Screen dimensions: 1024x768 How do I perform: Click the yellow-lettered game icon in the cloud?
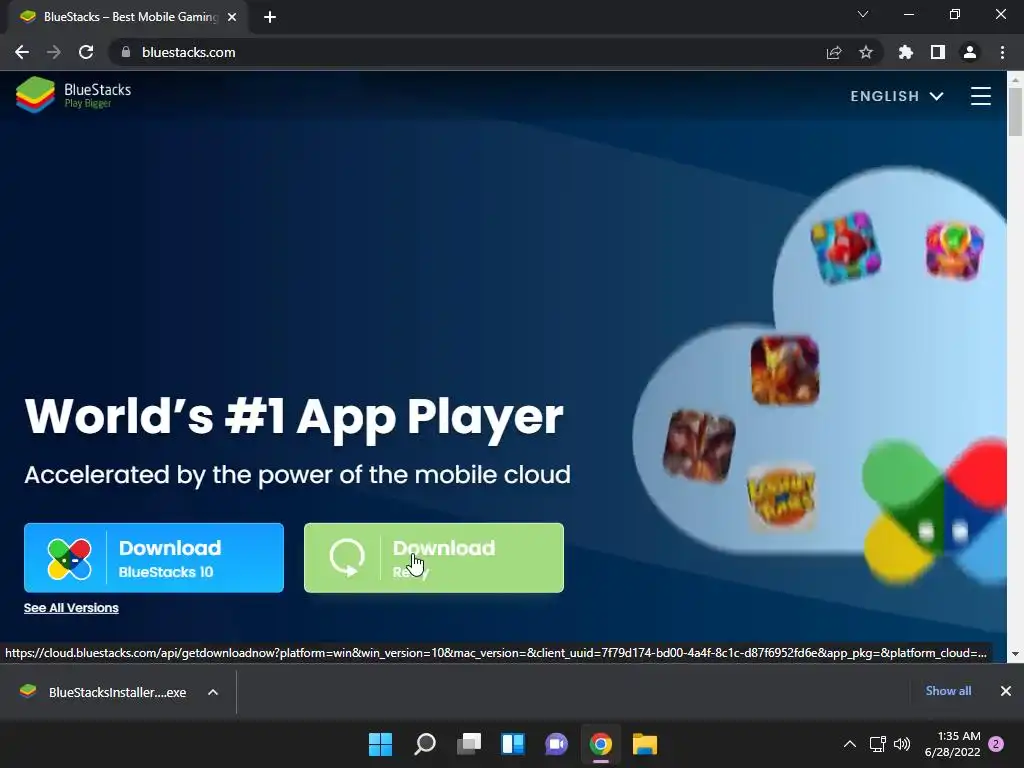tap(782, 497)
